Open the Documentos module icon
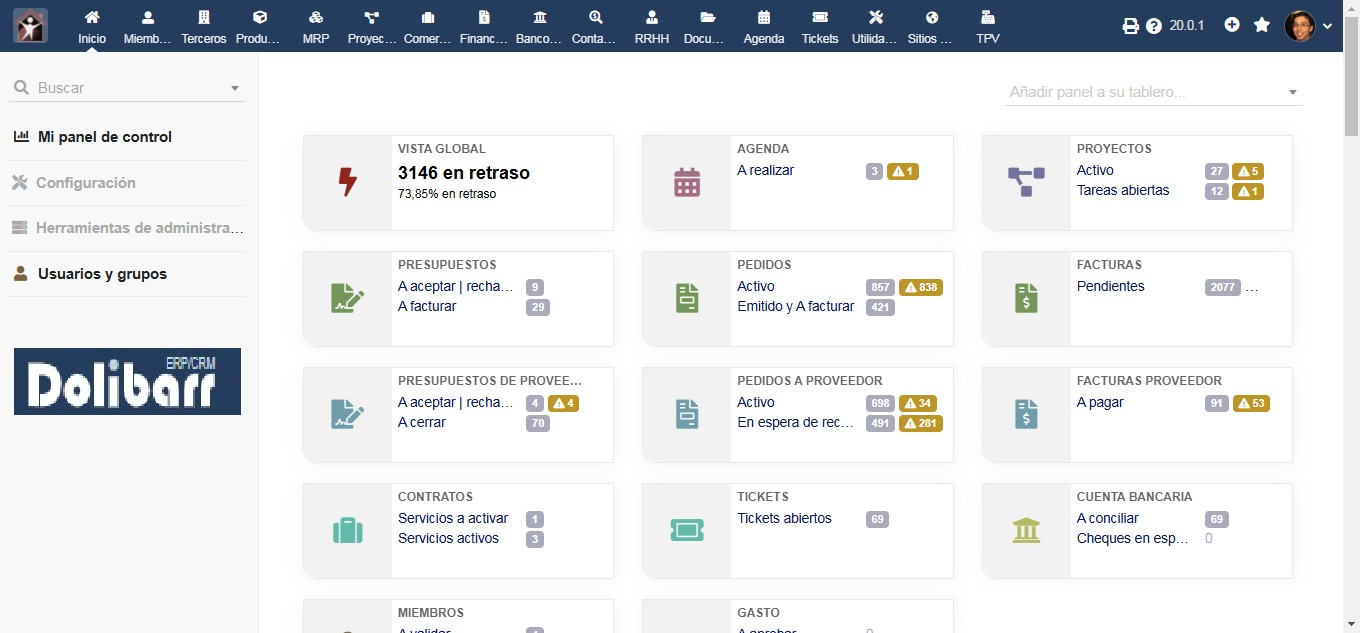Viewport: 1360px width, 633px height. 708,27
